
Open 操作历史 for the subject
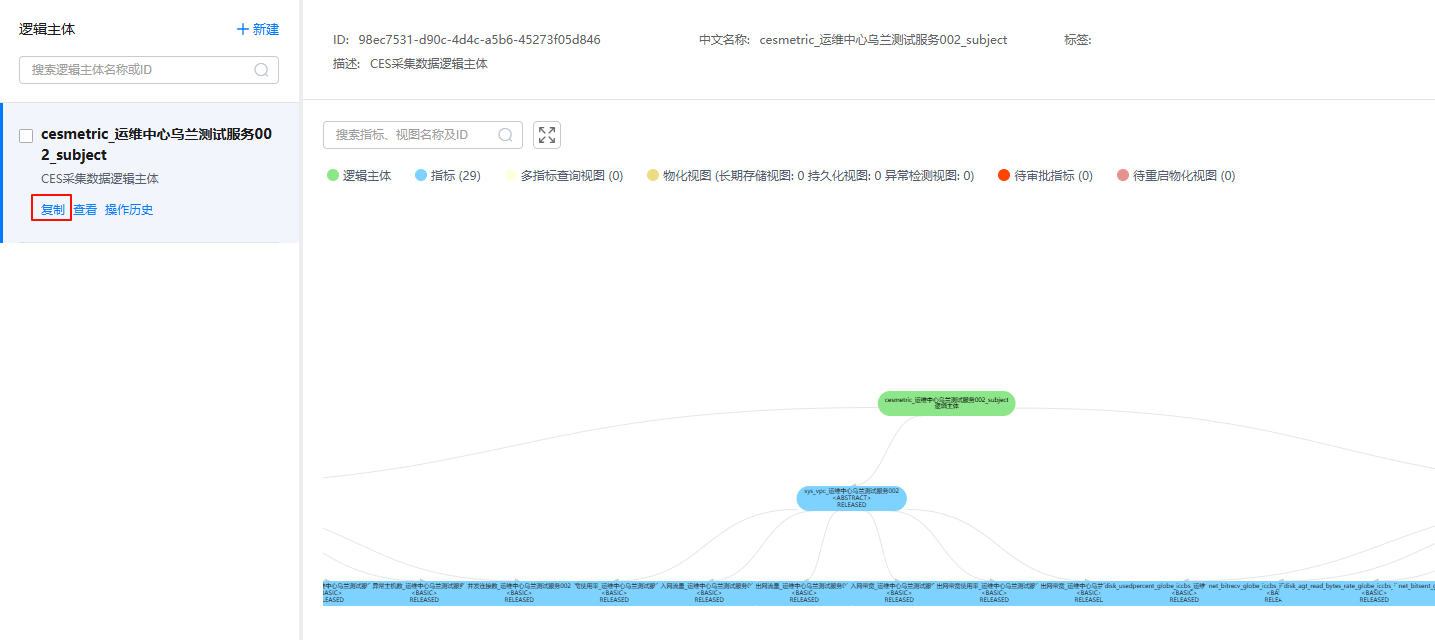(129, 209)
